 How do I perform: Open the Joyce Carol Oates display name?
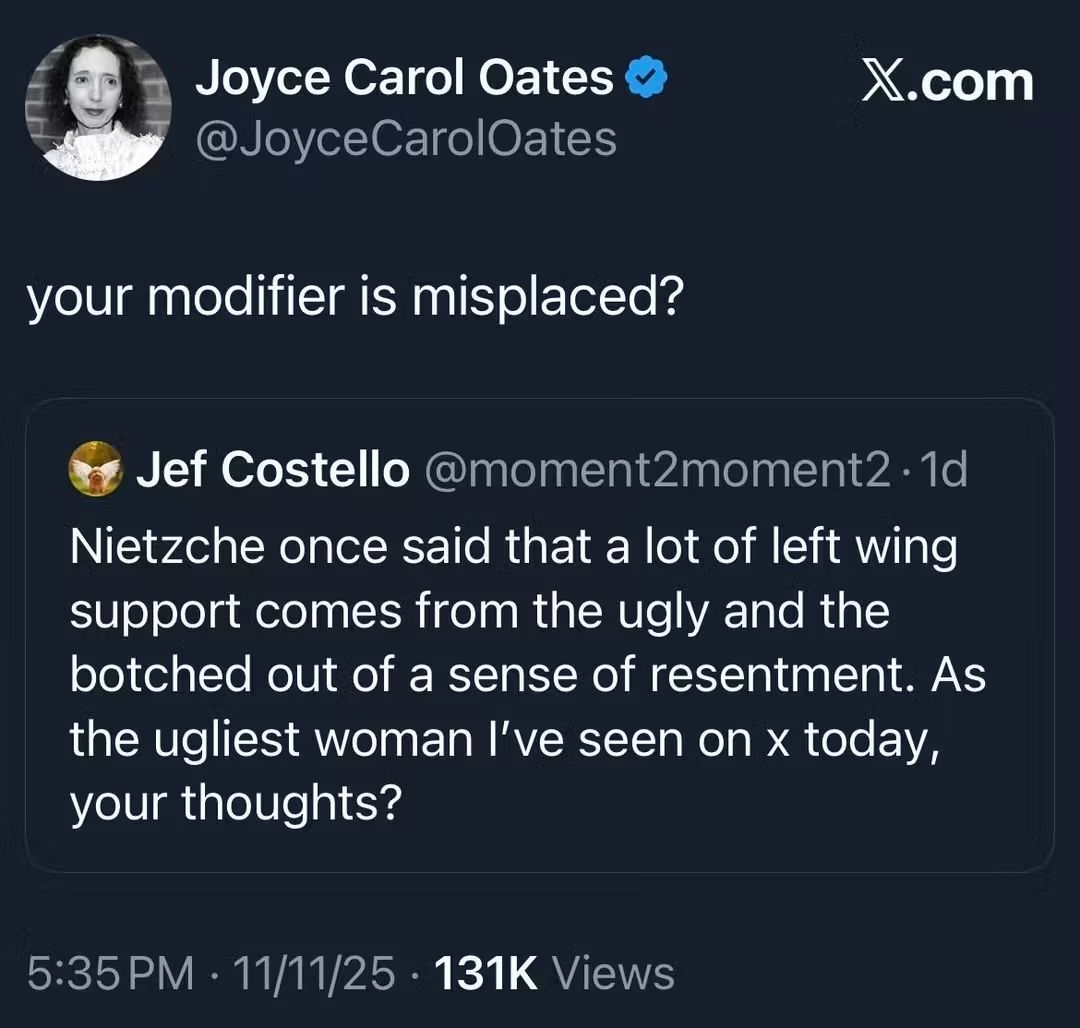pos(404,79)
